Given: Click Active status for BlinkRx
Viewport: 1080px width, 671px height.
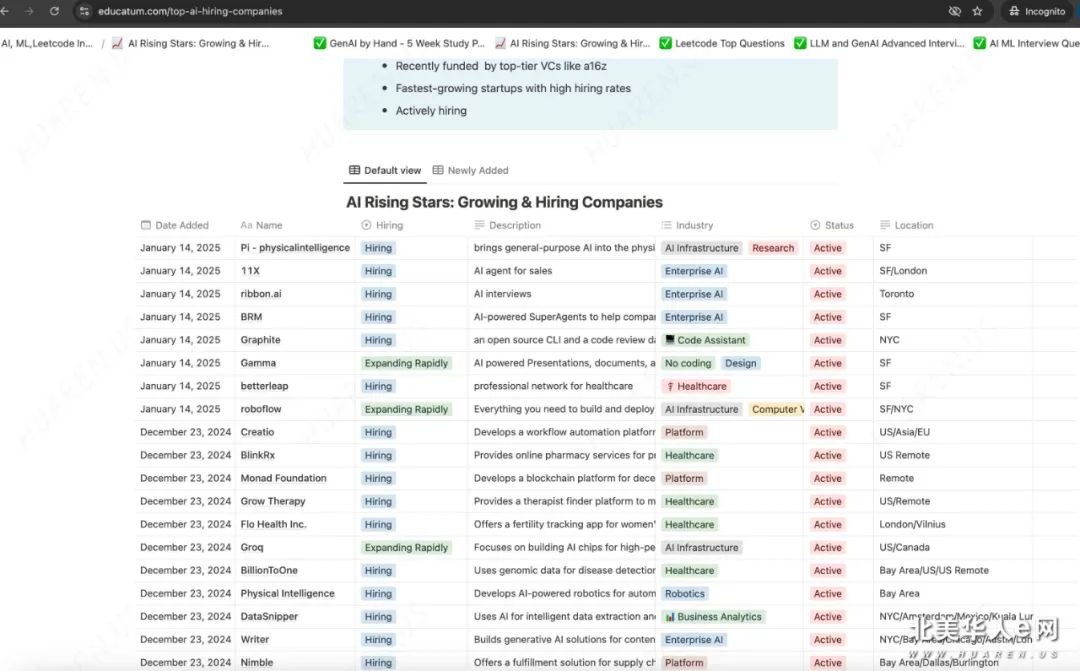Looking at the screenshot, I should pyautogui.click(x=827, y=455).
